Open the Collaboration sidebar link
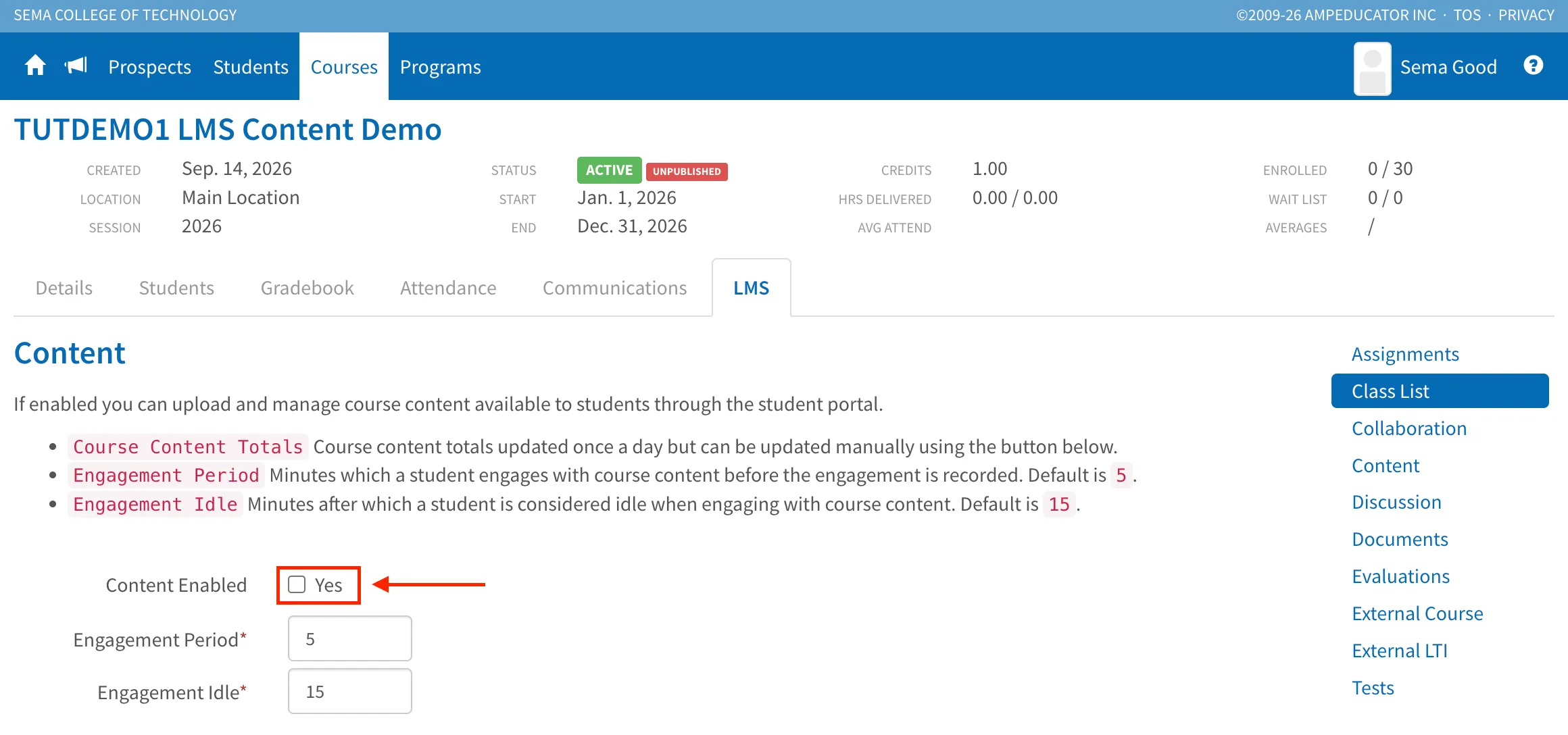1568x735 pixels. [x=1409, y=428]
